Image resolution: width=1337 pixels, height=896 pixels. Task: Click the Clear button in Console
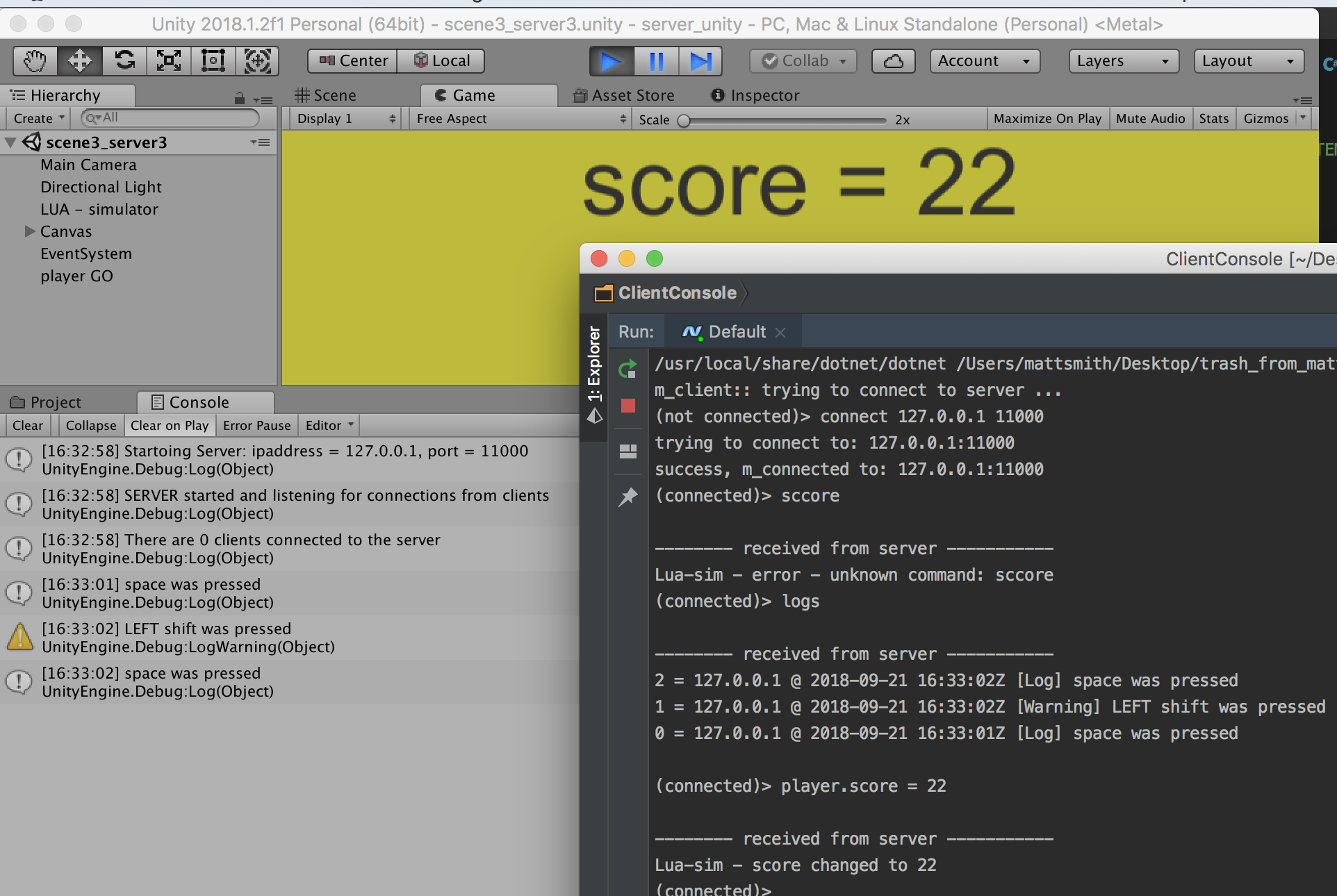(x=28, y=426)
